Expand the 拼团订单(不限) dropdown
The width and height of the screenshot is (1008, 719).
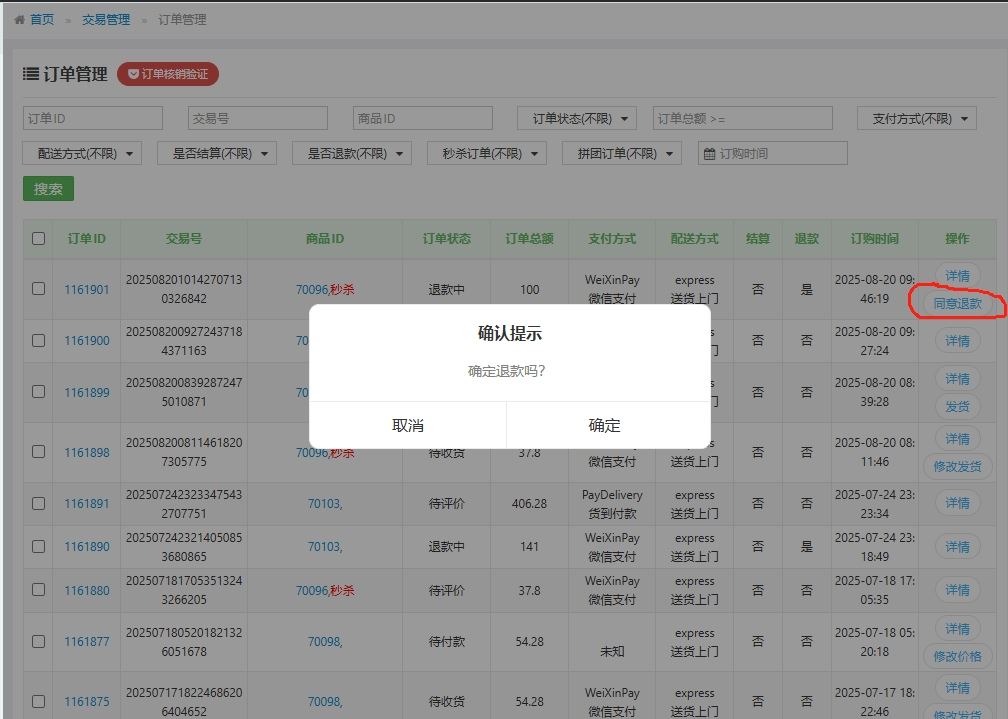[x=622, y=154]
